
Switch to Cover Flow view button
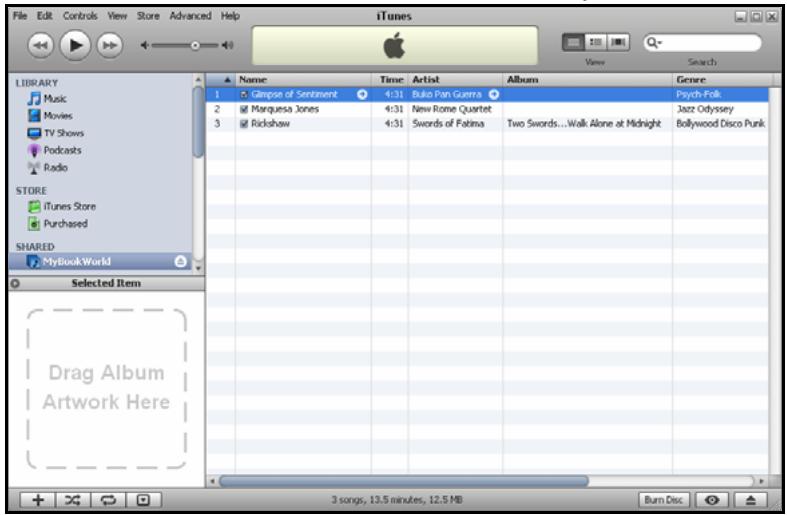click(618, 43)
